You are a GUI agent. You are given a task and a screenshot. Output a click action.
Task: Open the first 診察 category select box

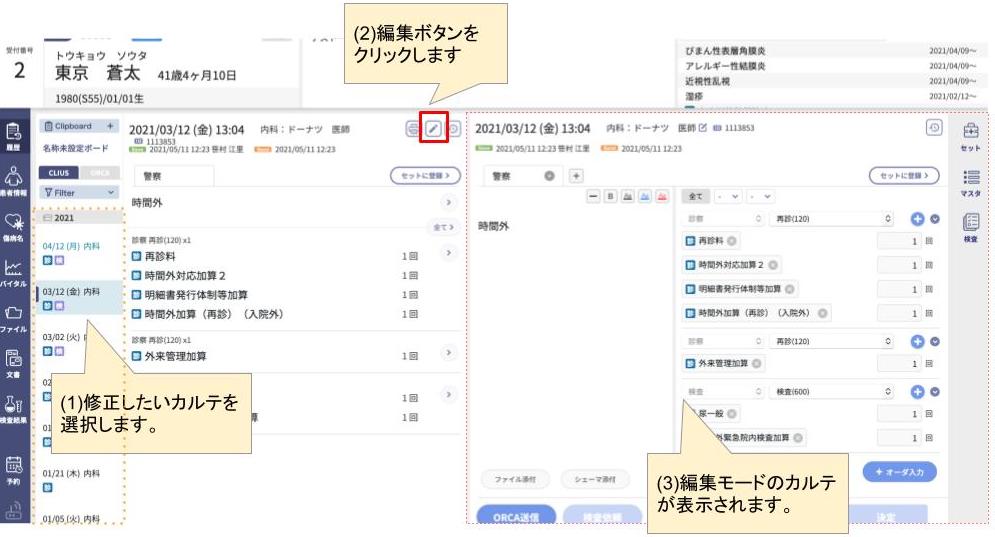click(x=723, y=218)
